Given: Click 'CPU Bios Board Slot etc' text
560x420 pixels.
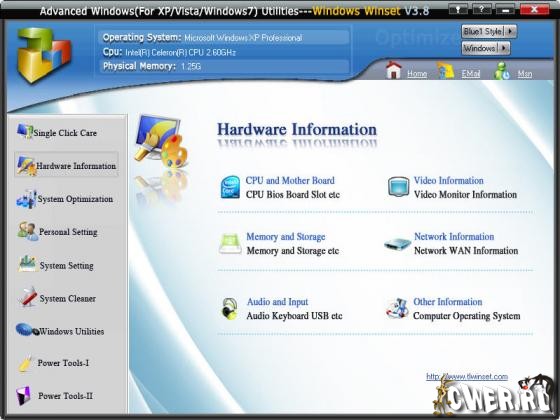Looking at the screenshot, I should coord(293,195).
